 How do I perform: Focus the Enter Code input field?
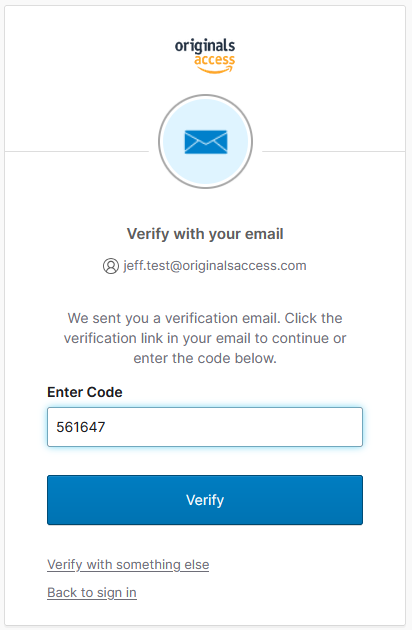pos(205,427)
